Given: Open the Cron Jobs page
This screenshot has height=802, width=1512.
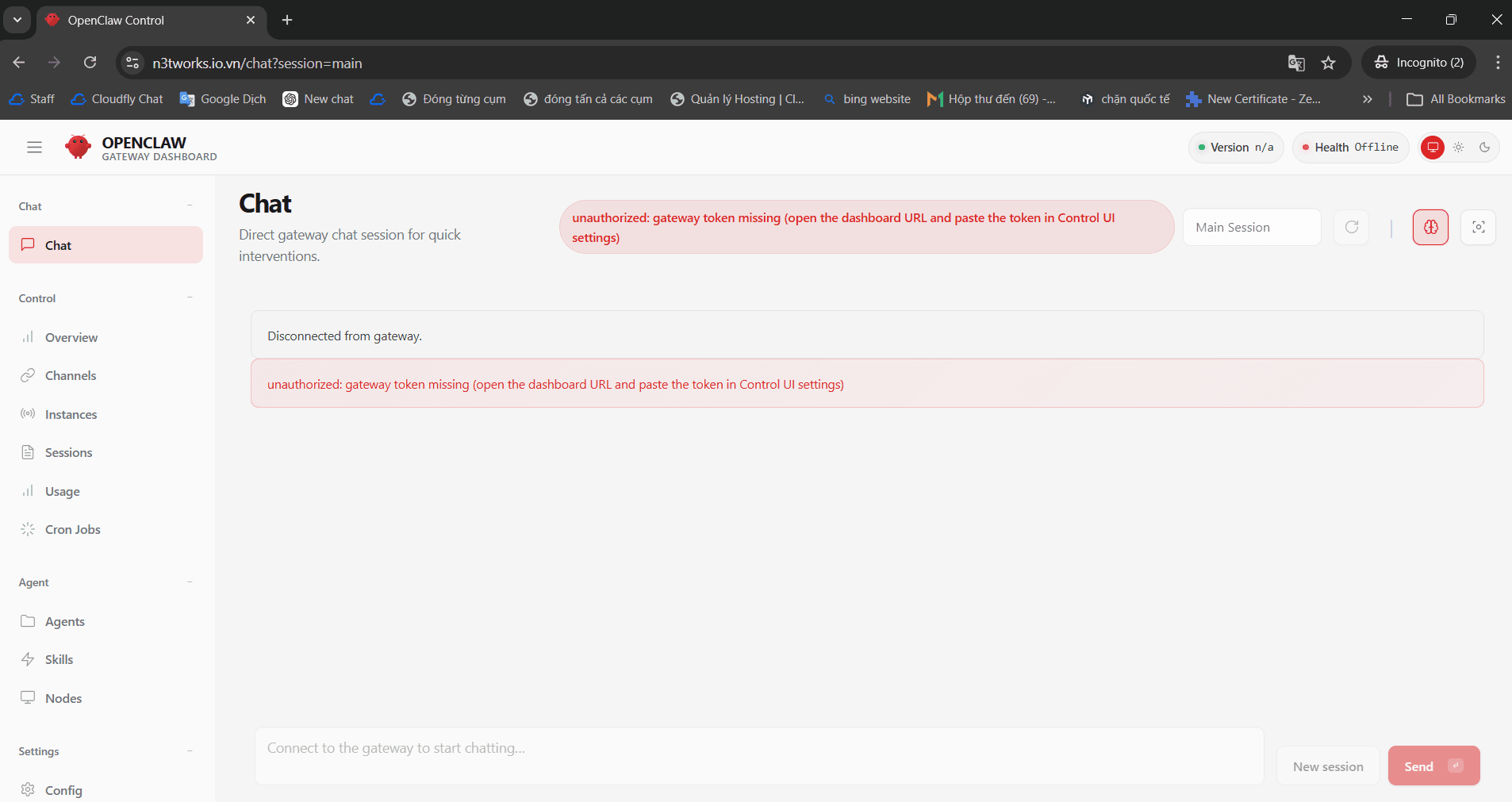Looking at the screenshot, I should pyautogui.click(x=72, y=530).
